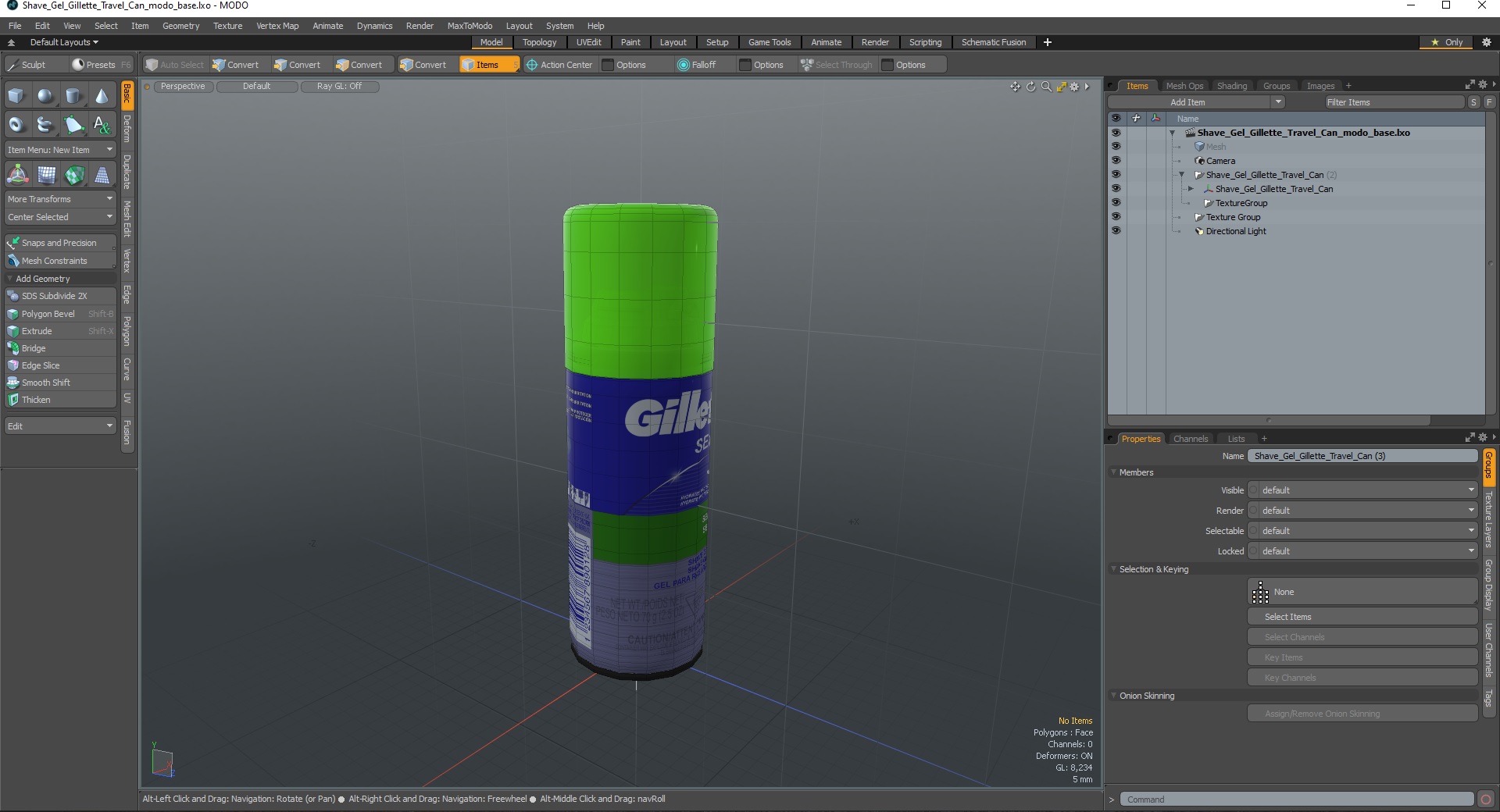
Task: Click the Edge Slice tool button
Action: pos(60,365)
